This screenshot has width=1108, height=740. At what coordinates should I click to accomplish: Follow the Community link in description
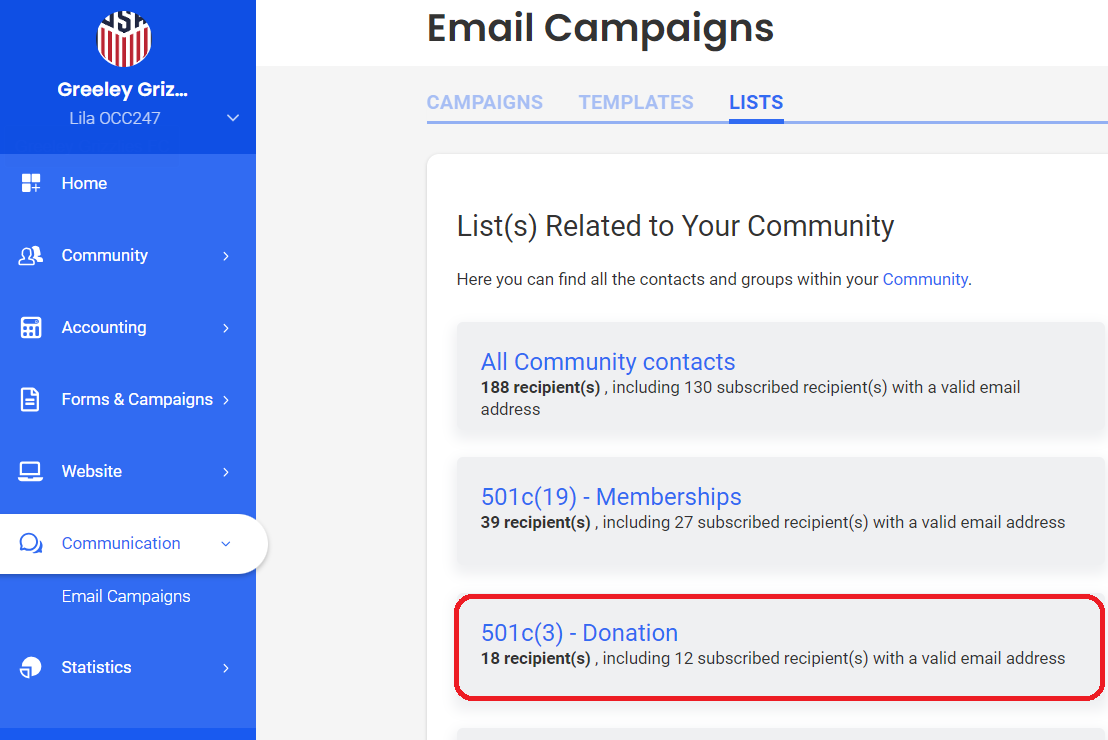click(925, 279)
